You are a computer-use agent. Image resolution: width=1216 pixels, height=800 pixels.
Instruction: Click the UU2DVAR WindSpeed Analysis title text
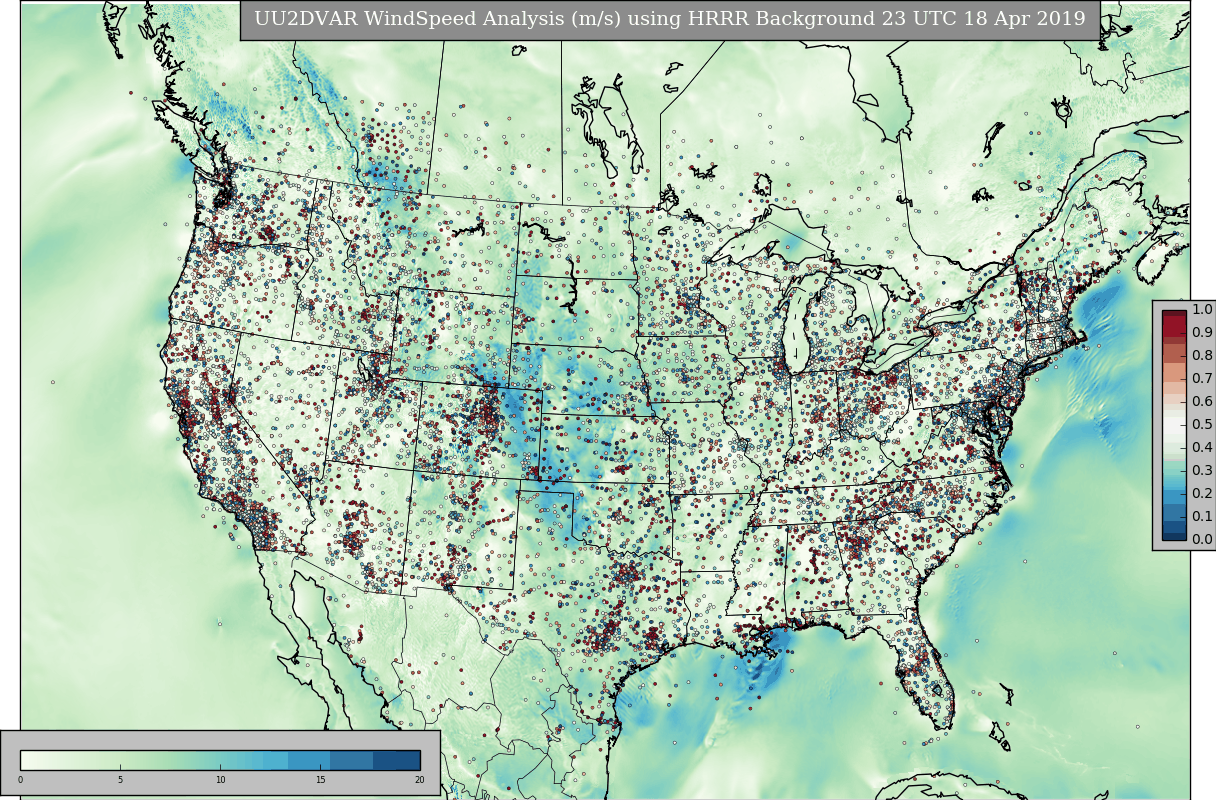[x=669, y=19]
